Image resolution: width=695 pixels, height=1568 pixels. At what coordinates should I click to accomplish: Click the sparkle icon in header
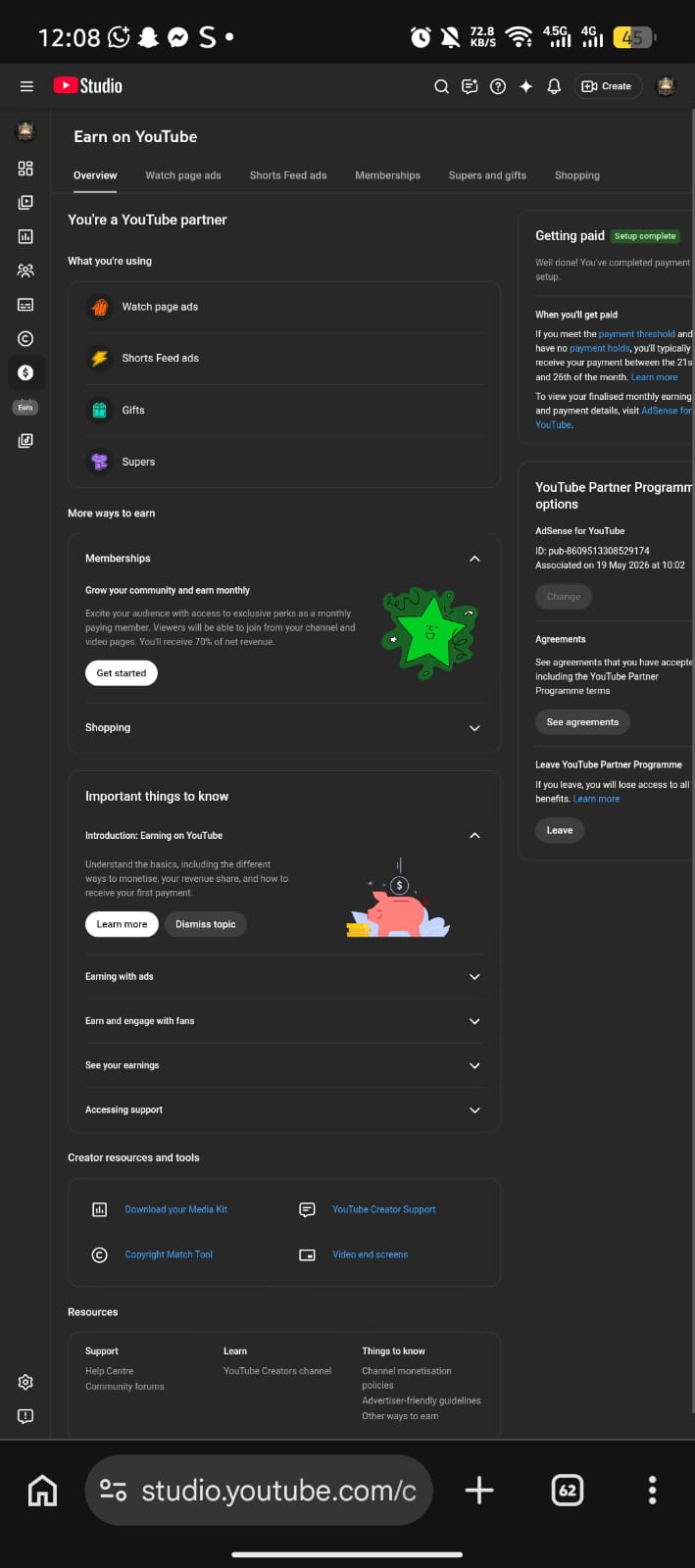click(x=526, y=86)
